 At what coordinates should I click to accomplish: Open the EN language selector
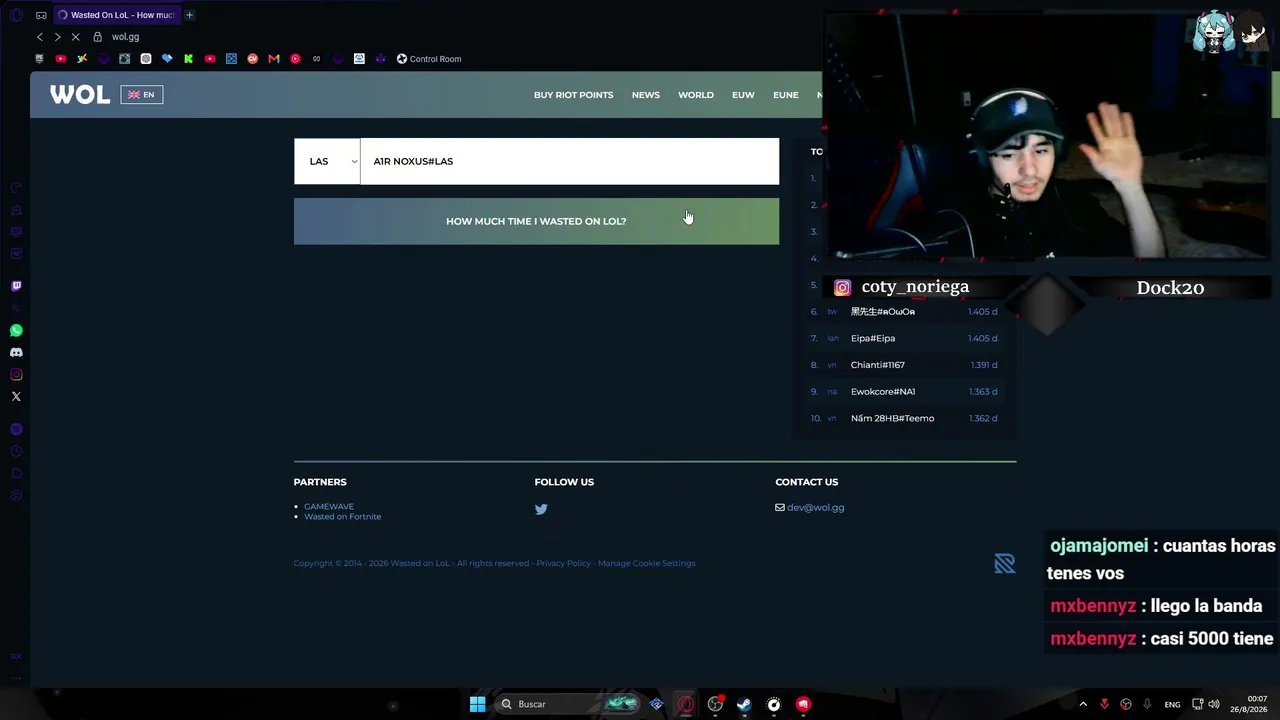(x=142, y=95)
